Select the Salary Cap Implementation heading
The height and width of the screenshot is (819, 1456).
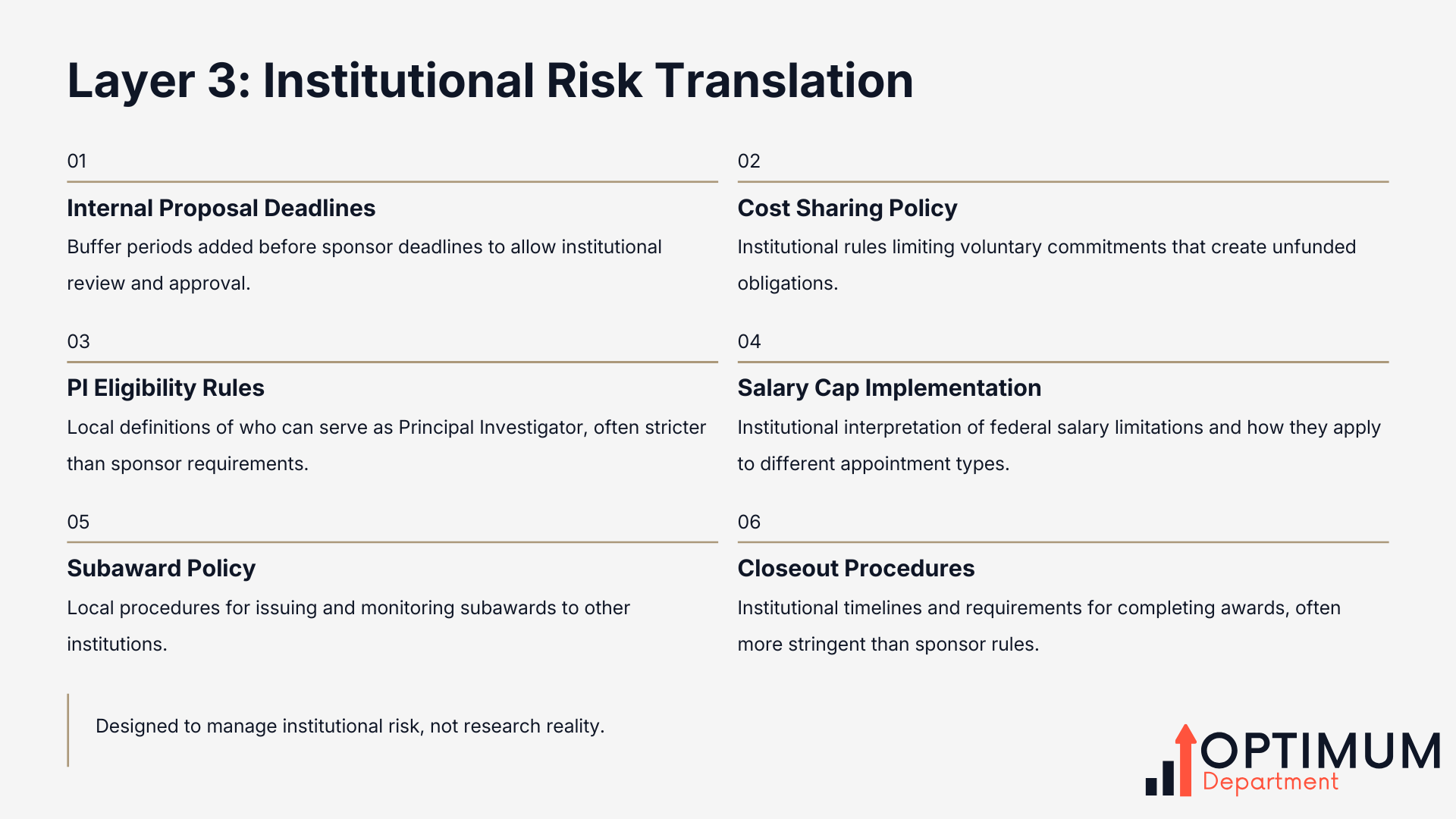coord(889,388)
